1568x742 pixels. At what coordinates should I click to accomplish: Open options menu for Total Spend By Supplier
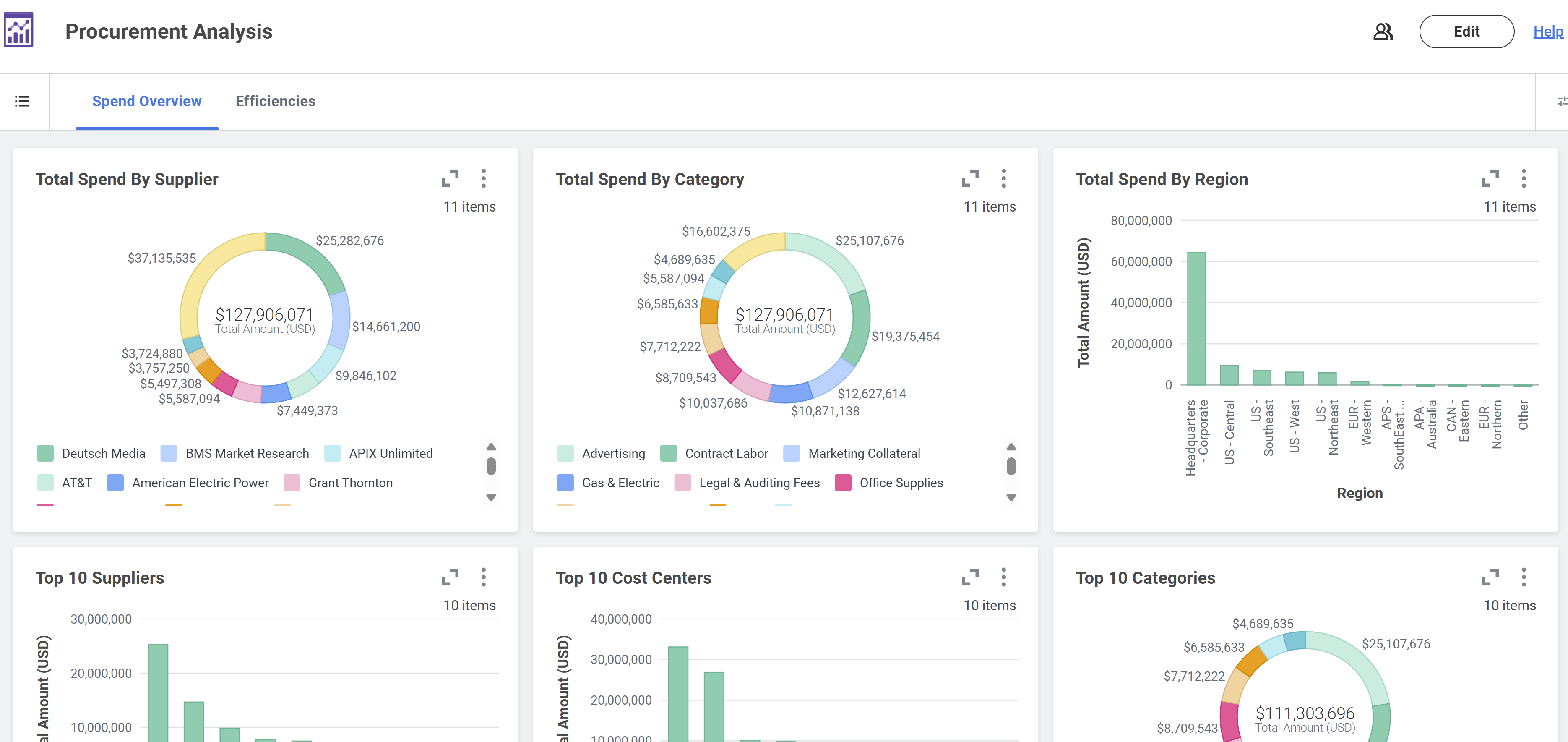coord(484,178)
